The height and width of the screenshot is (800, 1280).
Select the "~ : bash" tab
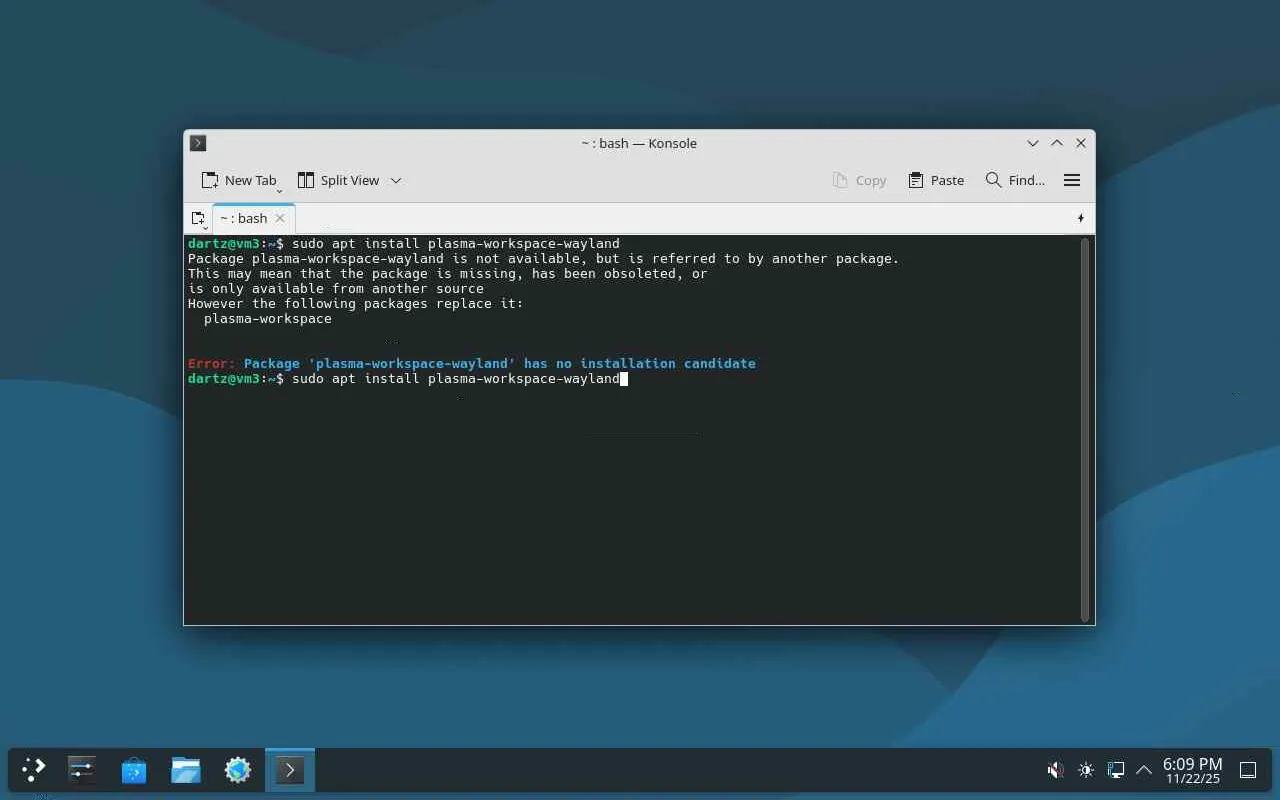243,218
